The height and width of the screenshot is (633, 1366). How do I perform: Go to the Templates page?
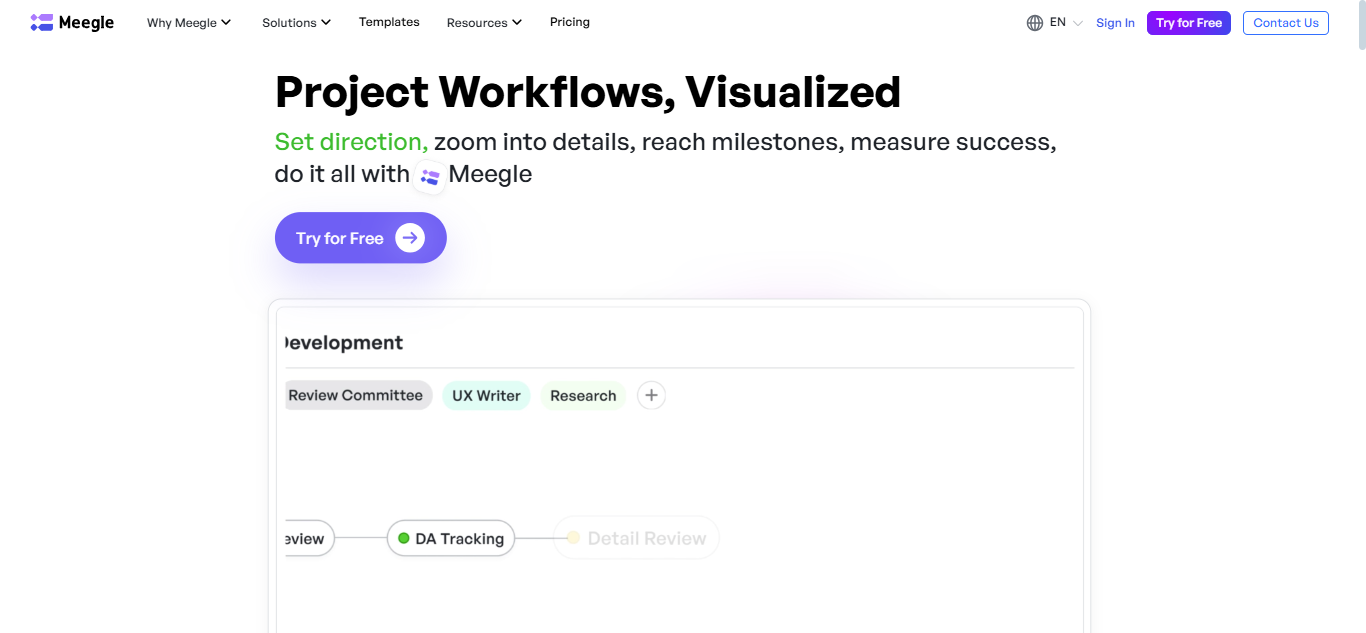pos(389,22)
